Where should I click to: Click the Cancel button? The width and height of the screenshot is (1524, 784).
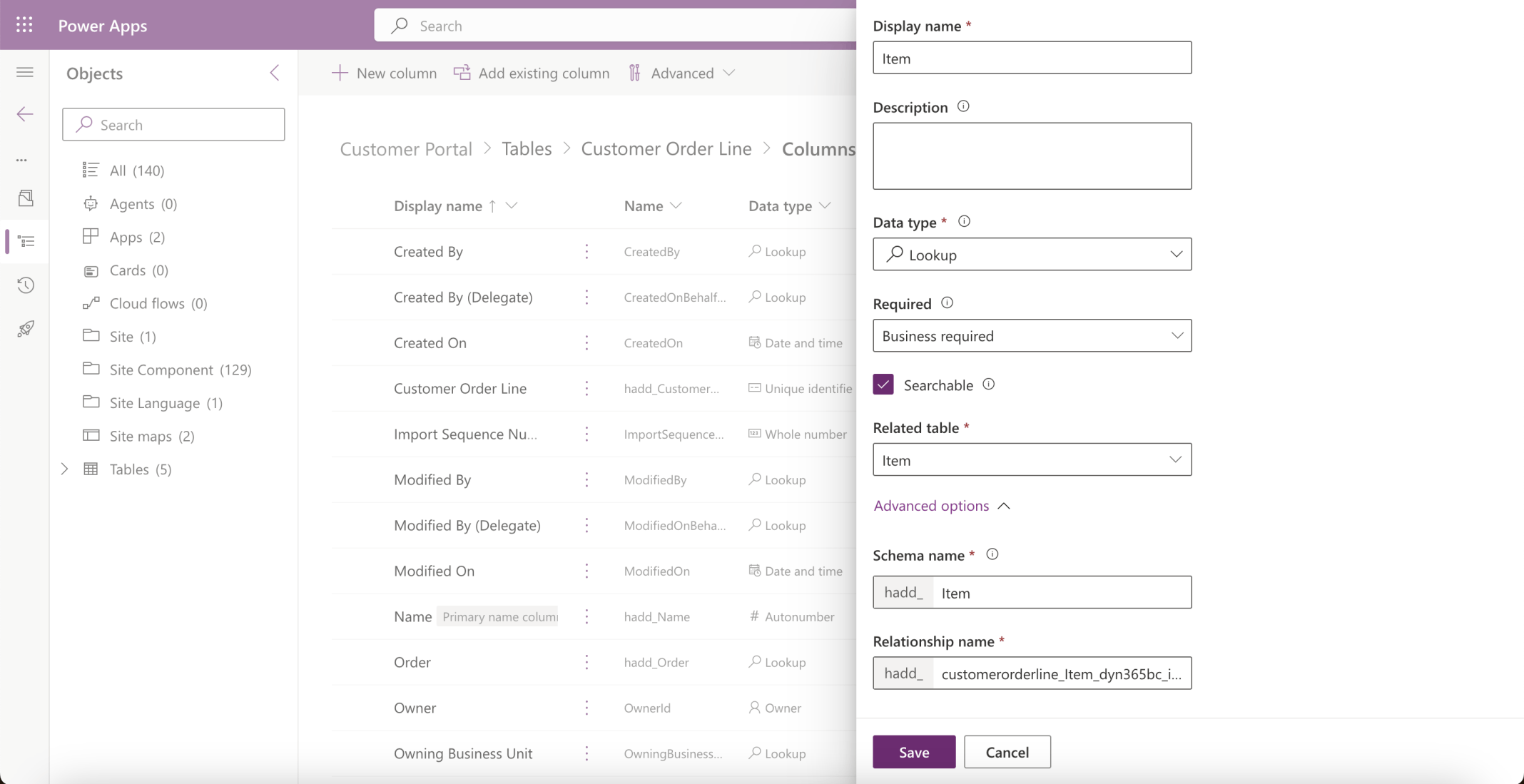[x=1007, y=752]
